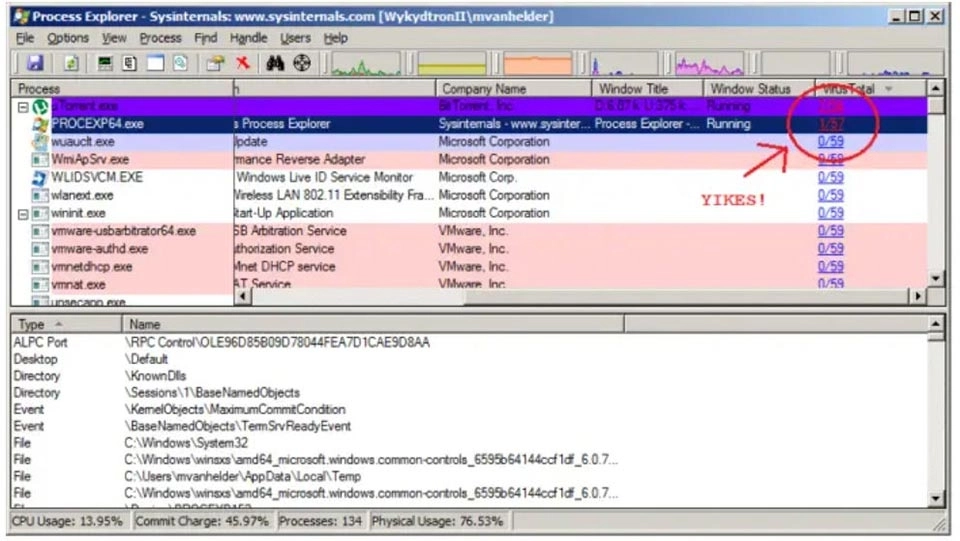Click Commit Charge 45.97% status entry

tap(202, 521)
